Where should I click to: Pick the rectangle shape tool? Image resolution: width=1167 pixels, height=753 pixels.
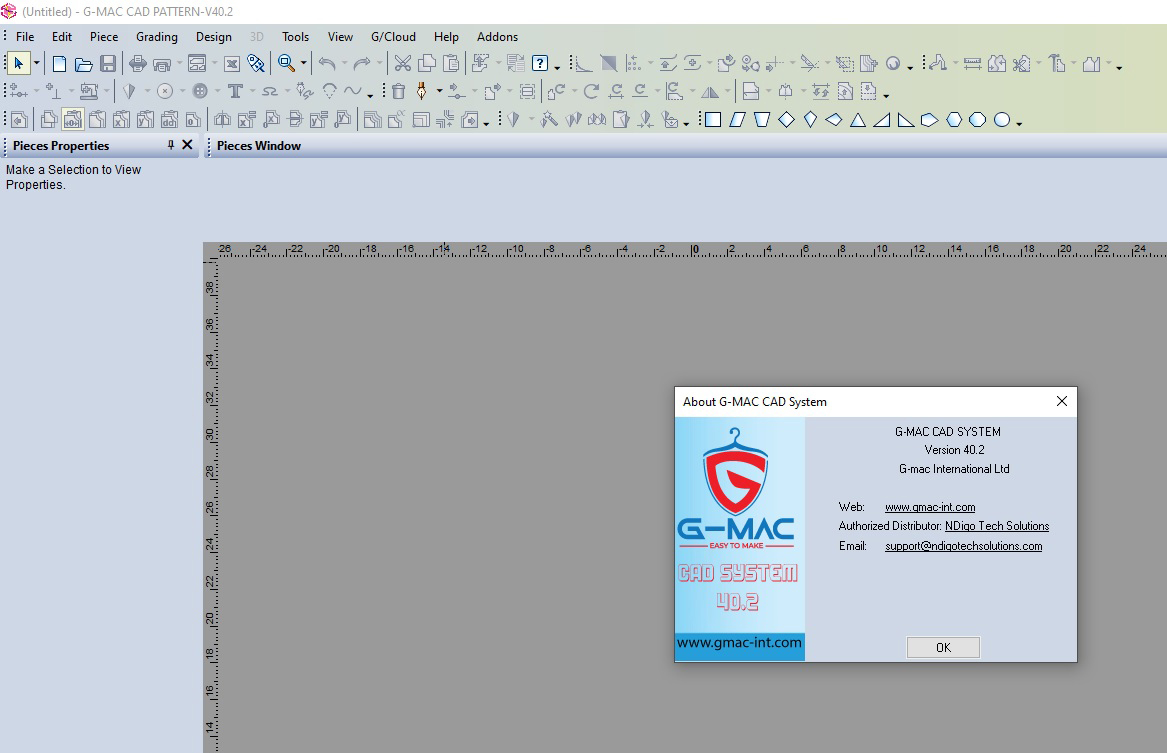pyautogui.click(x=713, y=120)
